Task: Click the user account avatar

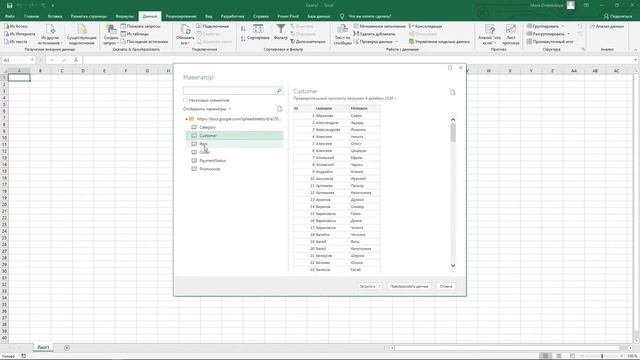Action: (x=571, y=5)
